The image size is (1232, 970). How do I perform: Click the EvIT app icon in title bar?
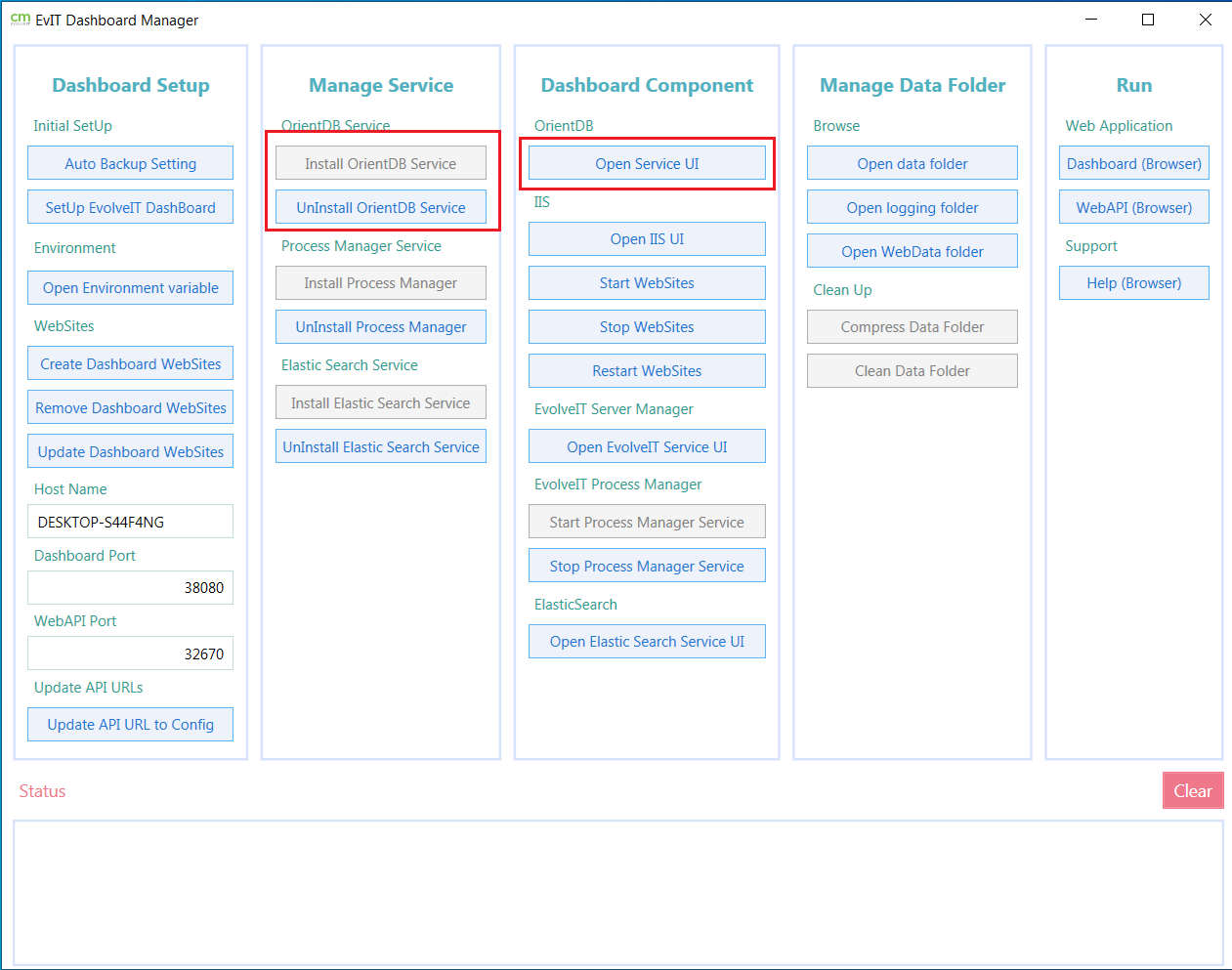tap(20, 20)
